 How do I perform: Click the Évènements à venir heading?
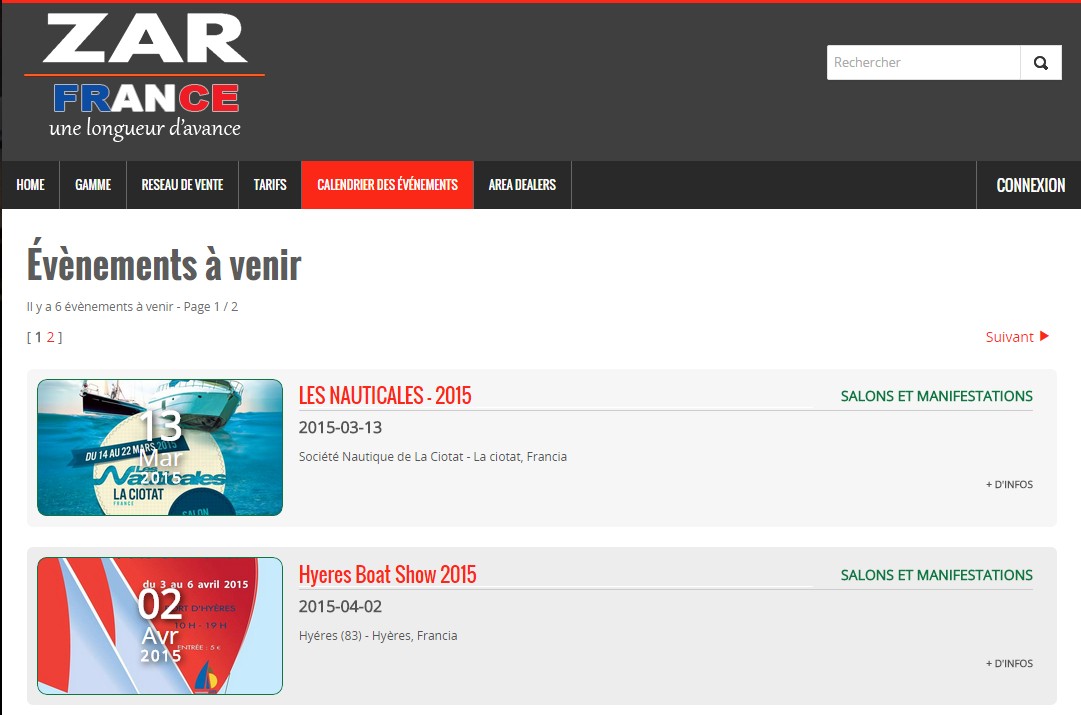pos(164,263)
